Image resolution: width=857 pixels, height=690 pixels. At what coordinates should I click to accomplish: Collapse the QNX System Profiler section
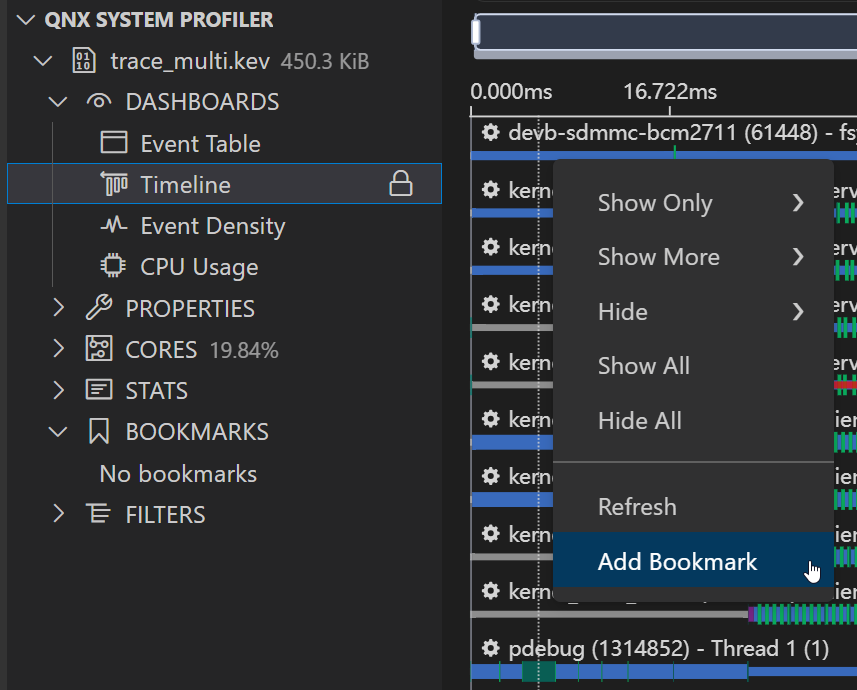pos(26,20)
